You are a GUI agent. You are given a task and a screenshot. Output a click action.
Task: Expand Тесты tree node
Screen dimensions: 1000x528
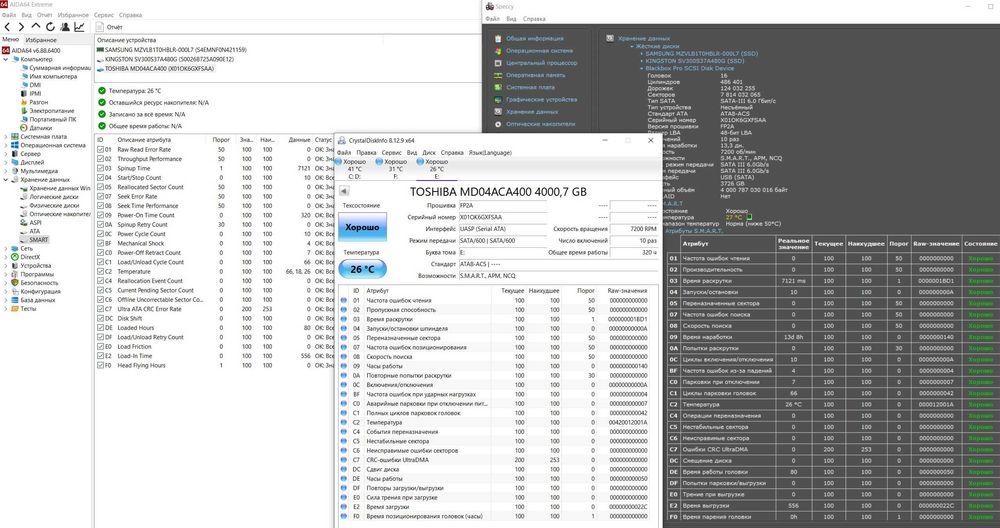[6, 309]
